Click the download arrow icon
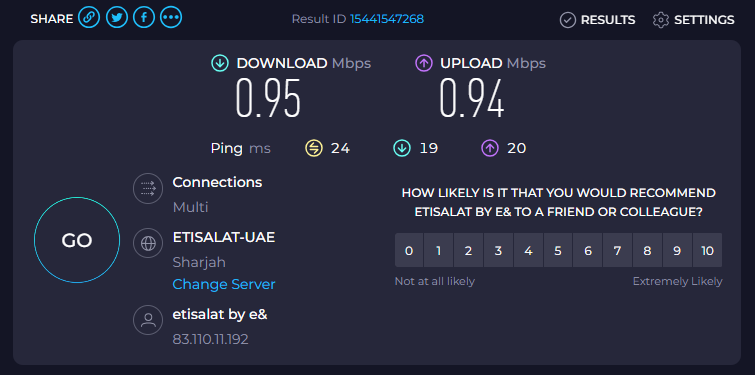755x375 pixels. [220, 63]
